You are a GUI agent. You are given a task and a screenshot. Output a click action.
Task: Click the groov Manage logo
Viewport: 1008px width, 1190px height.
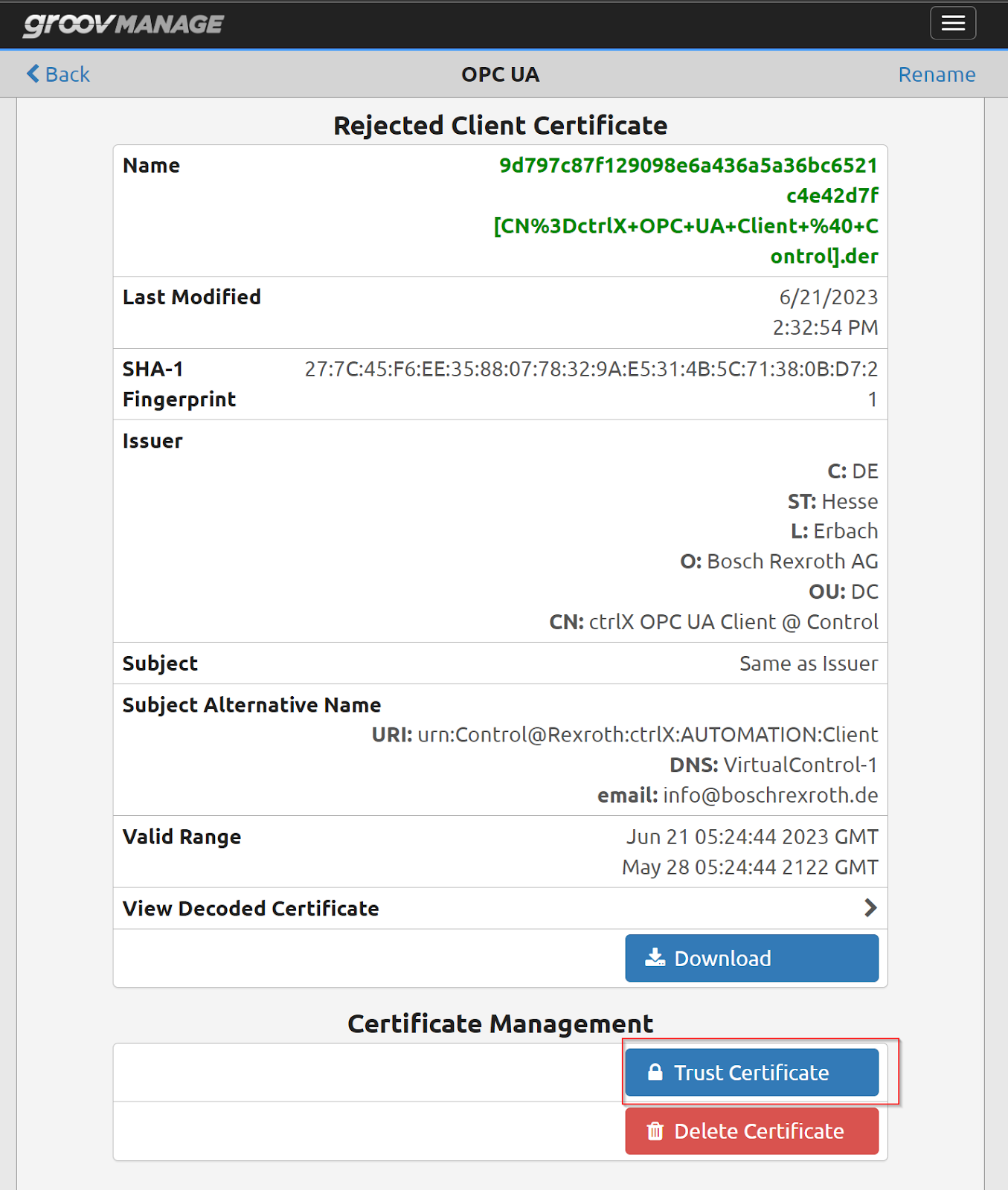[123, 24]
